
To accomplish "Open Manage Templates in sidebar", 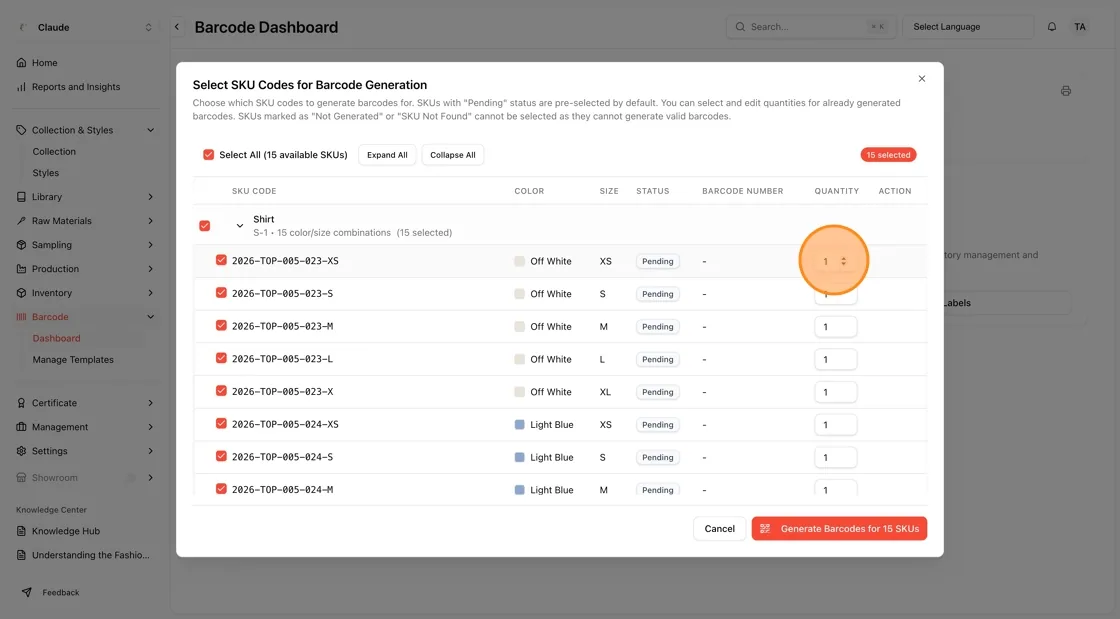I will click(x=73, y=360).
